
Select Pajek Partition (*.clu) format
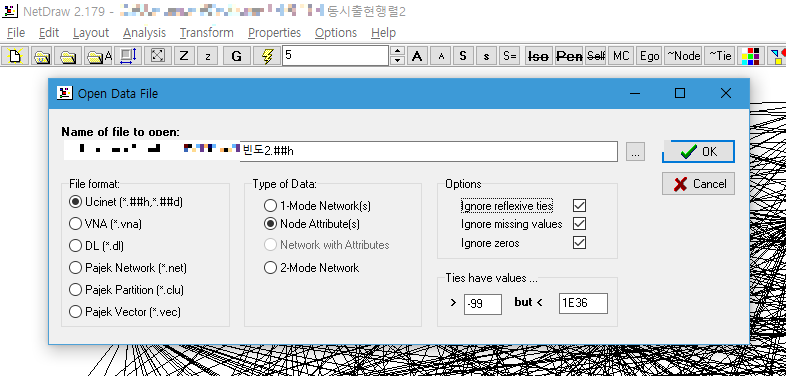pyautogui.click(x=126, y=290)
